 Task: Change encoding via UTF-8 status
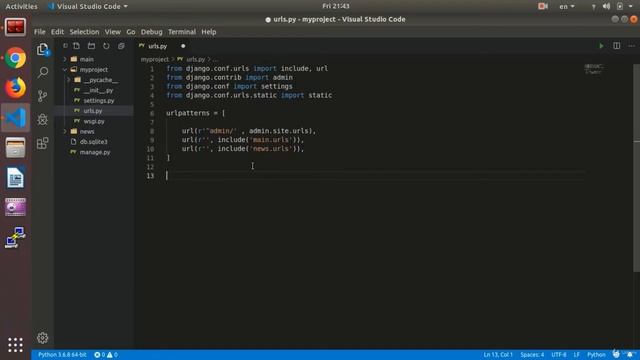(559, 355)
